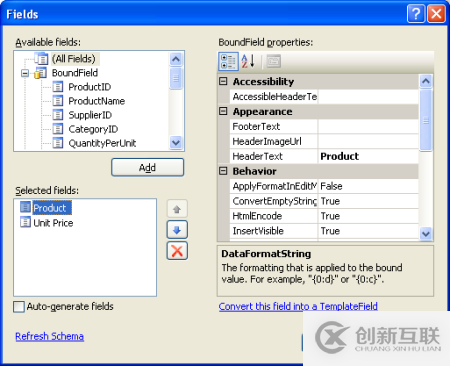
Task: Delete the selected field with red X
Action: (x=177, y=251)
